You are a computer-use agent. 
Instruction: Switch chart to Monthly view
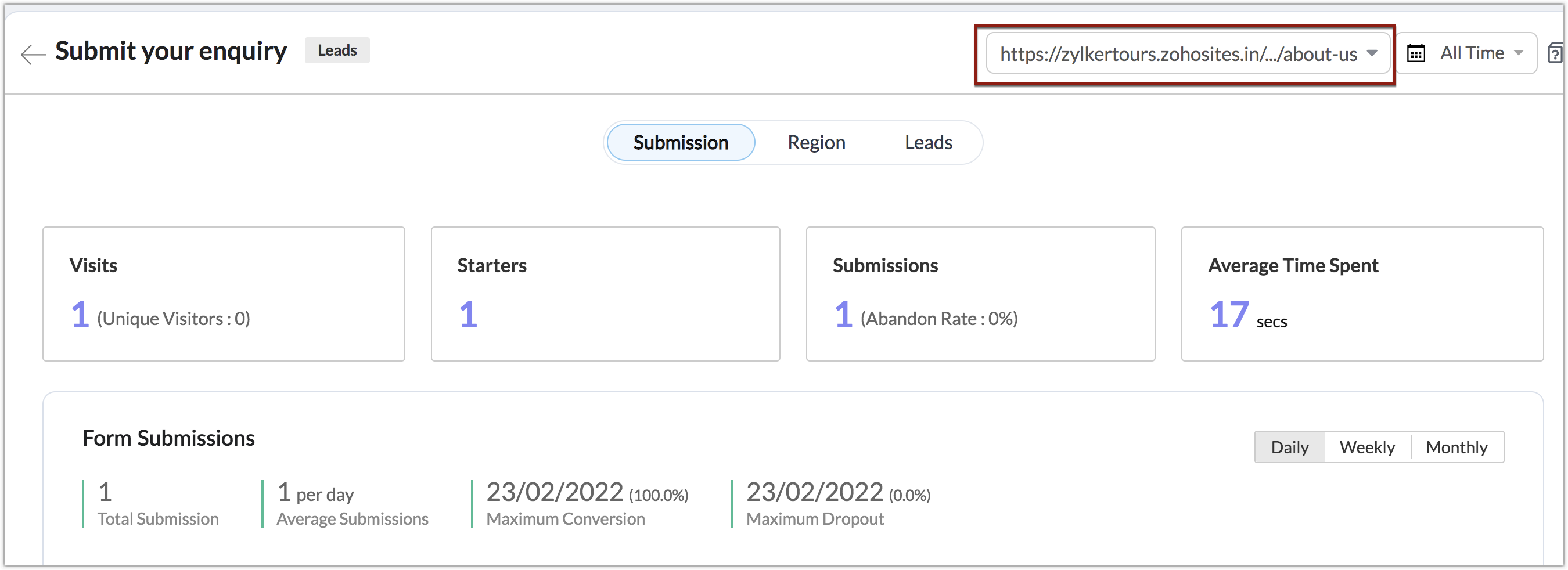[1456, 447]
